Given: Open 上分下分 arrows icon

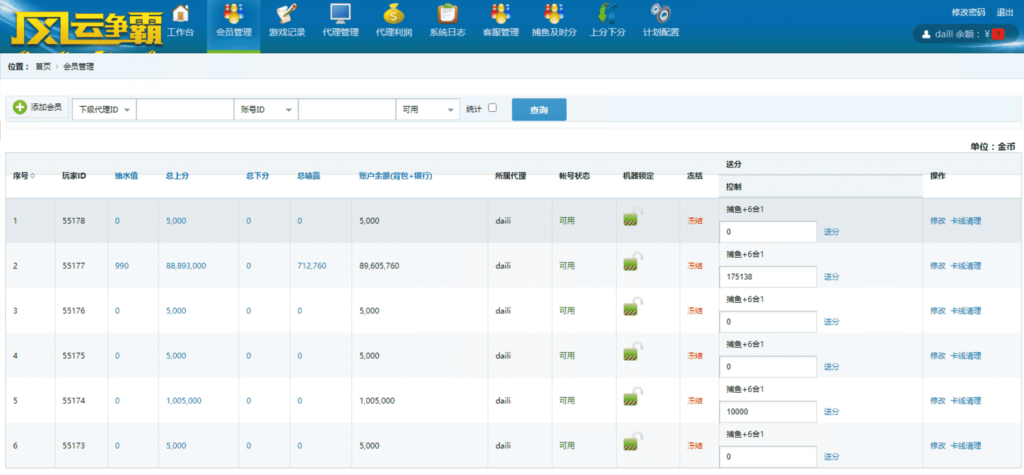Looking at the screenshot, I should 607,14.
